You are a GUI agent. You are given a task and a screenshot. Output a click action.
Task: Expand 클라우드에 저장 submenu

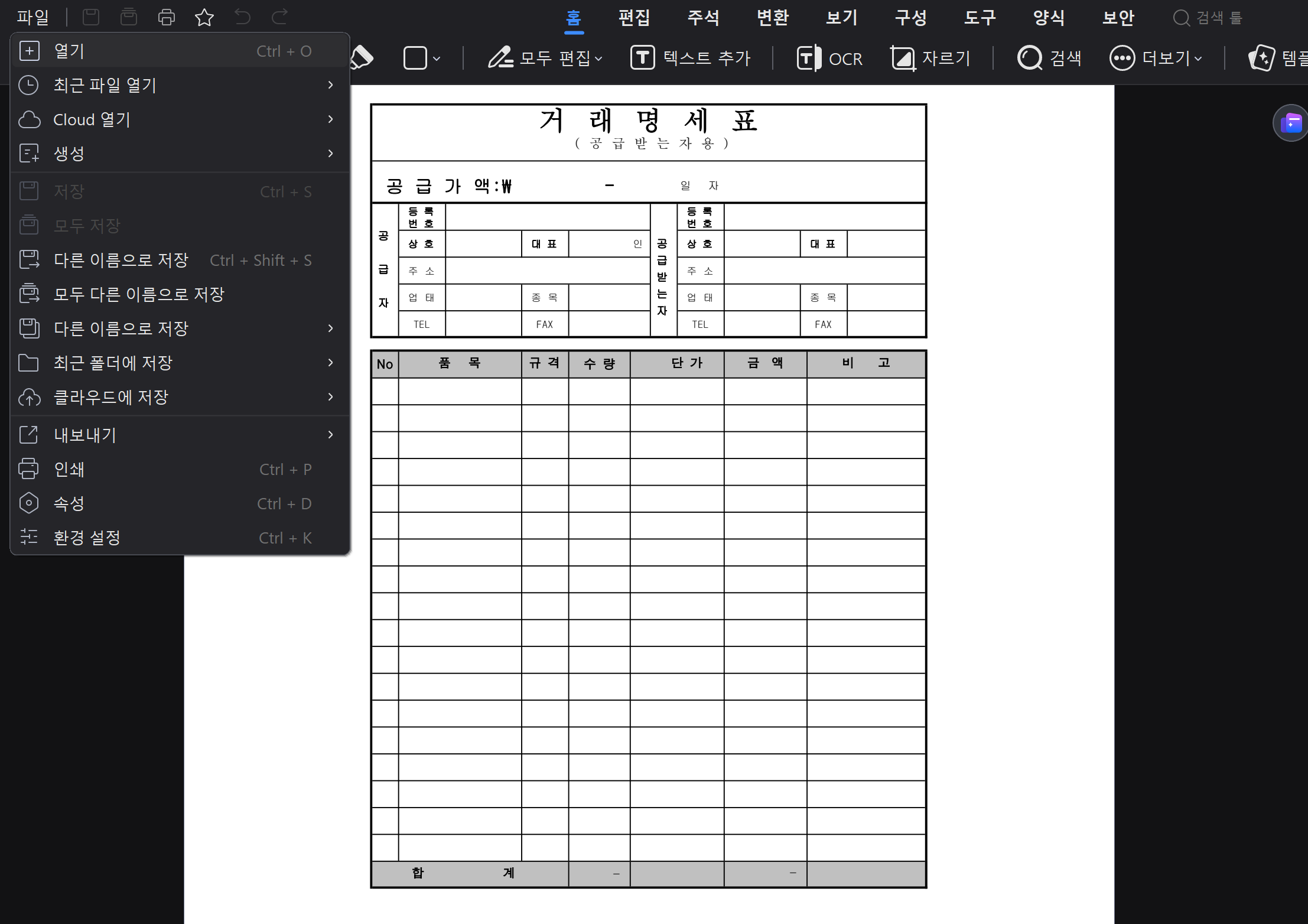(x=180, y=397)
